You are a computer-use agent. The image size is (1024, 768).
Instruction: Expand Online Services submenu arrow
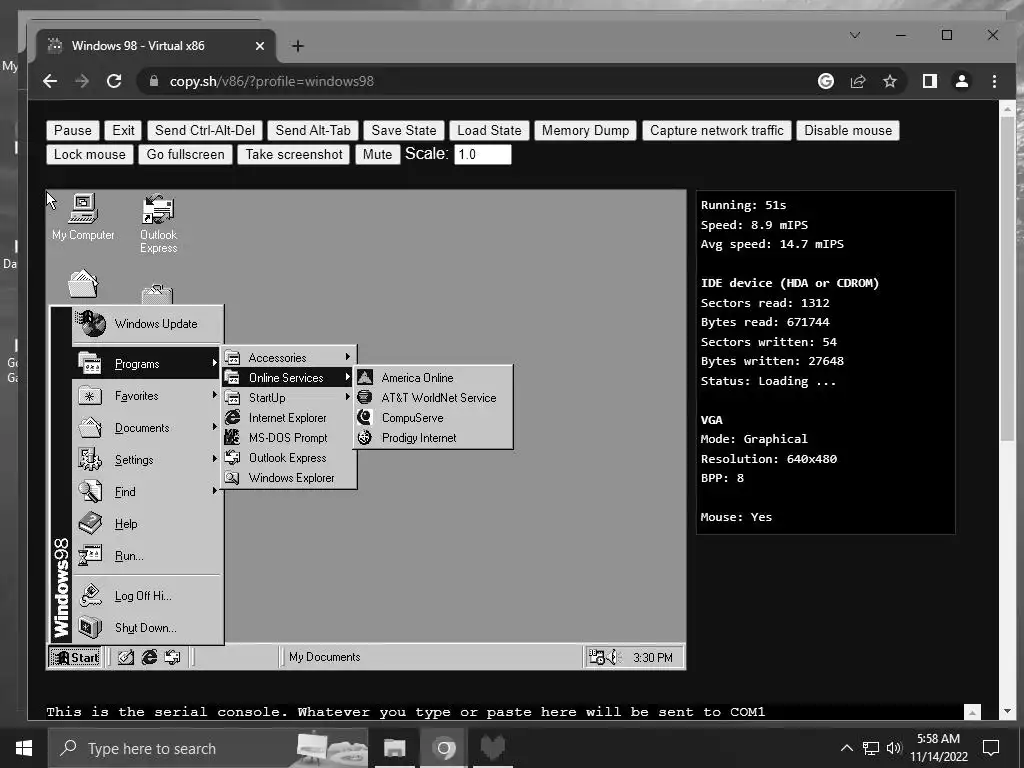click(348, 377)
